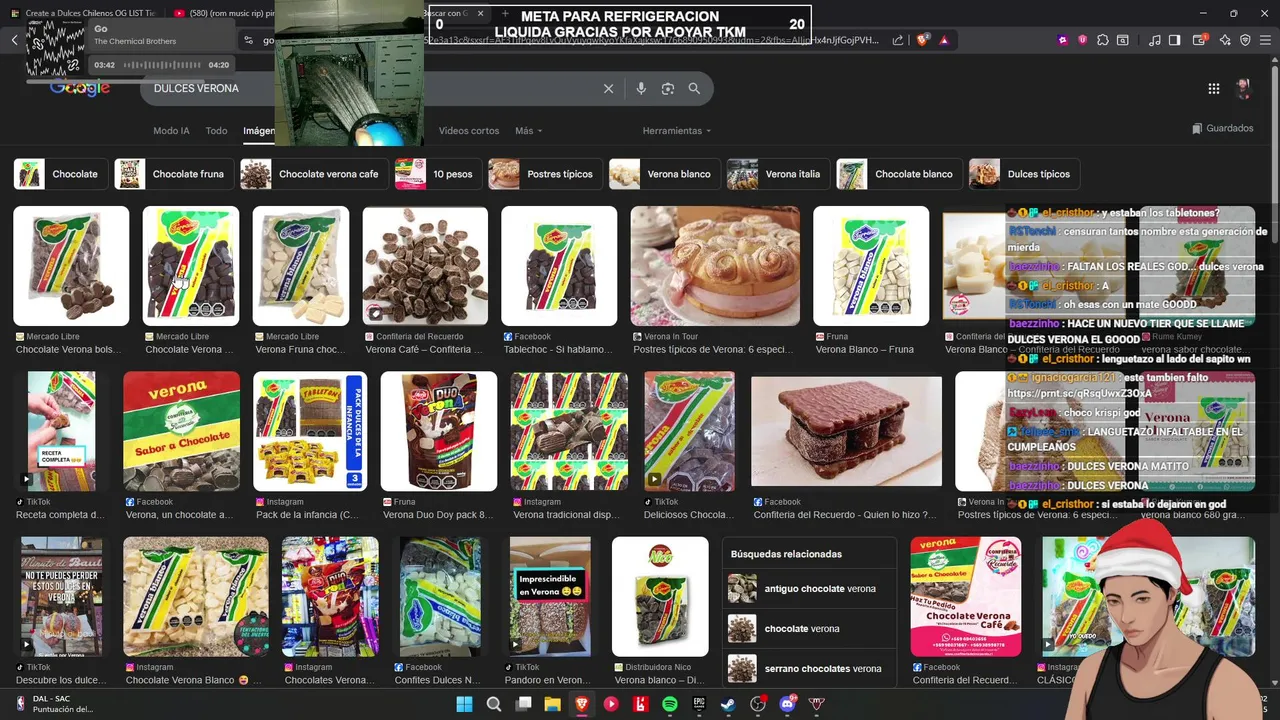This screenshot has width=1280, height=720.
Task: Open Google Lens image search icon
Action: pyautogui.click(x=668, y=89)
